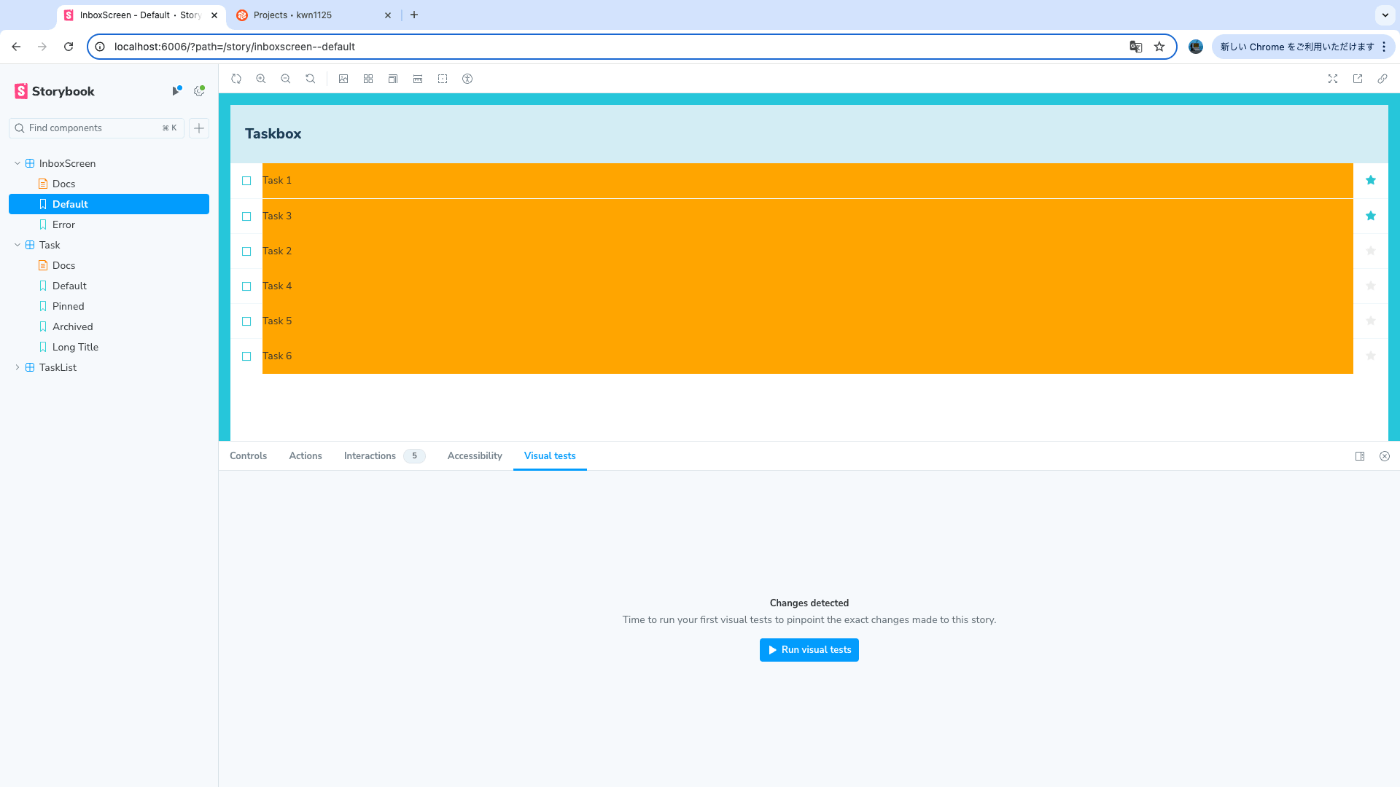Pin star for Task 2
This screenshot has height=787, width=1400.
(1371, 250)
